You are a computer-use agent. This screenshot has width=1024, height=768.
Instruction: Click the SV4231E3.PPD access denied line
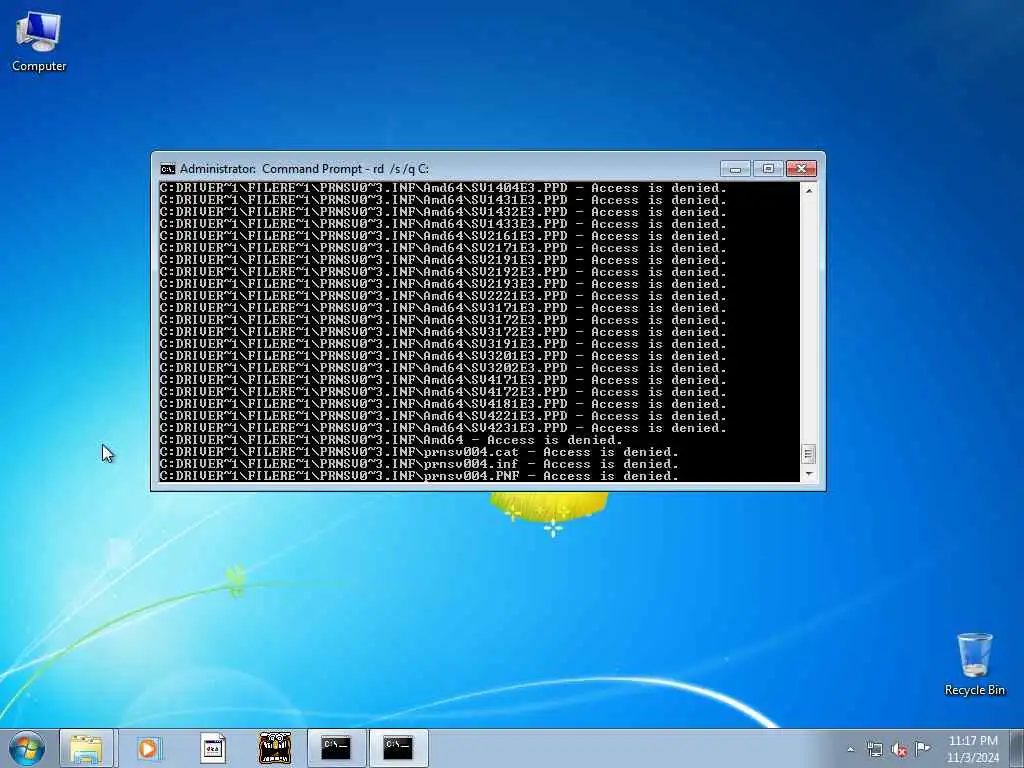click(x=443, y=428)
